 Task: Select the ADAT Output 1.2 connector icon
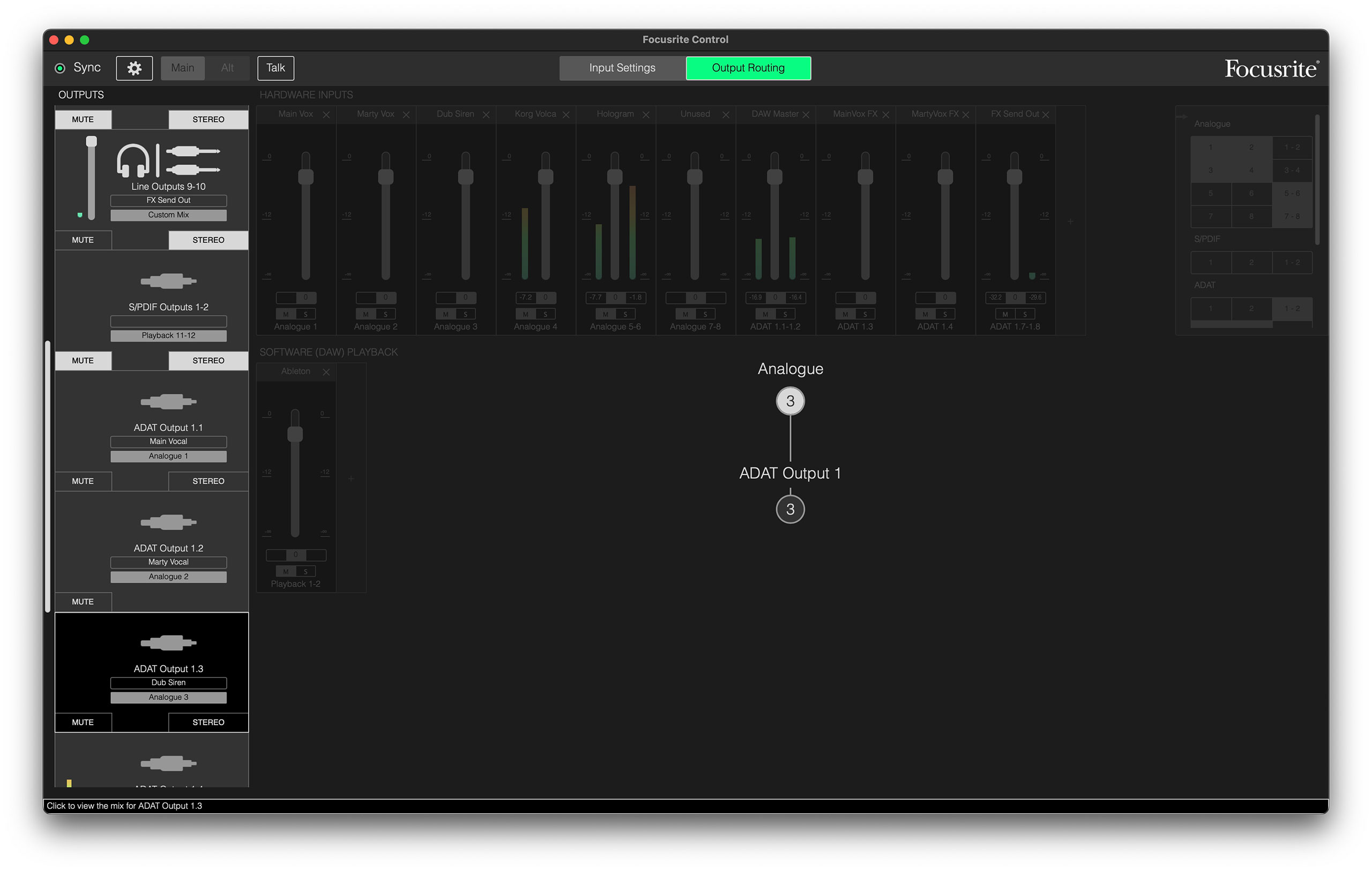click(169, 522)
